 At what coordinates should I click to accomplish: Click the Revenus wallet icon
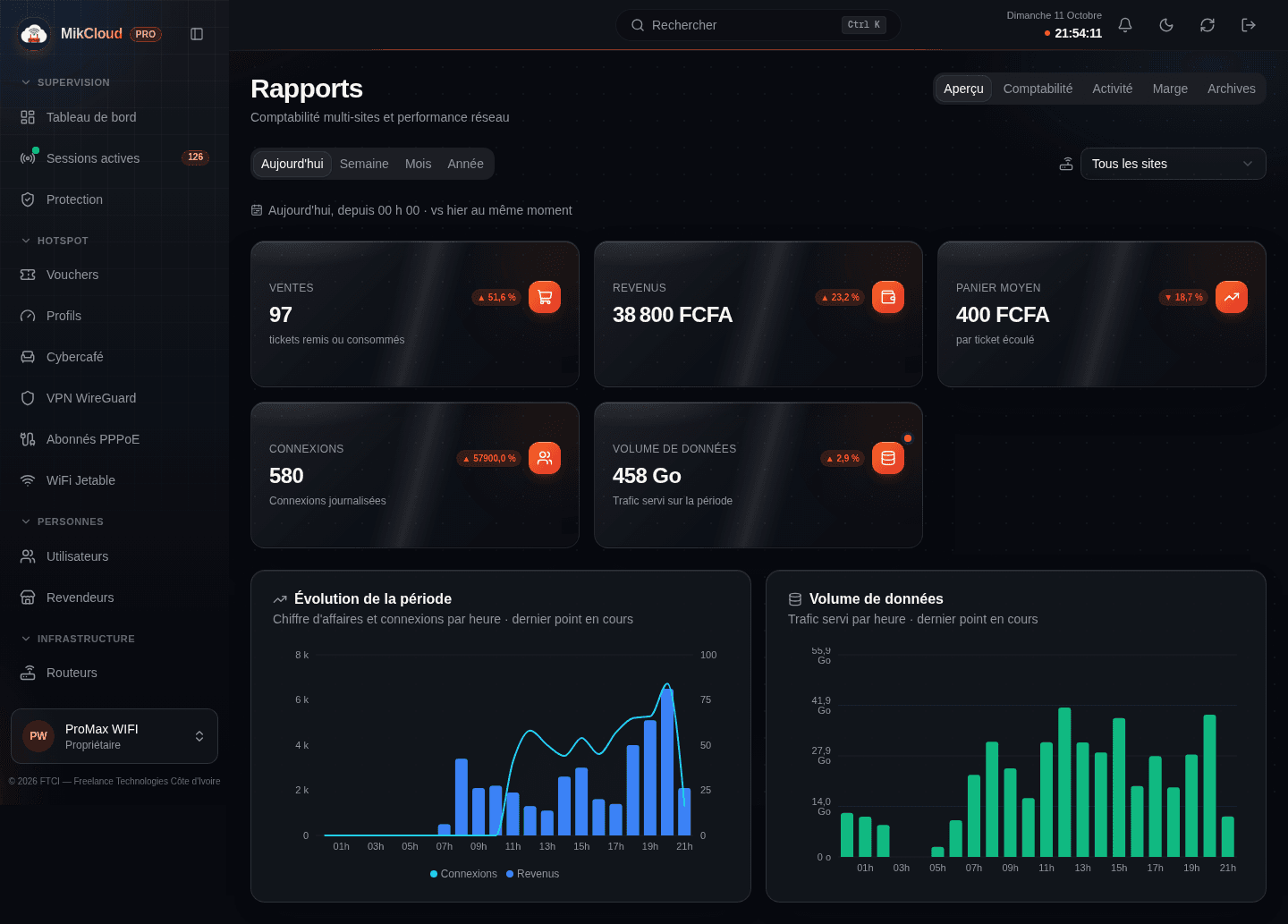(x=888, y=297)
